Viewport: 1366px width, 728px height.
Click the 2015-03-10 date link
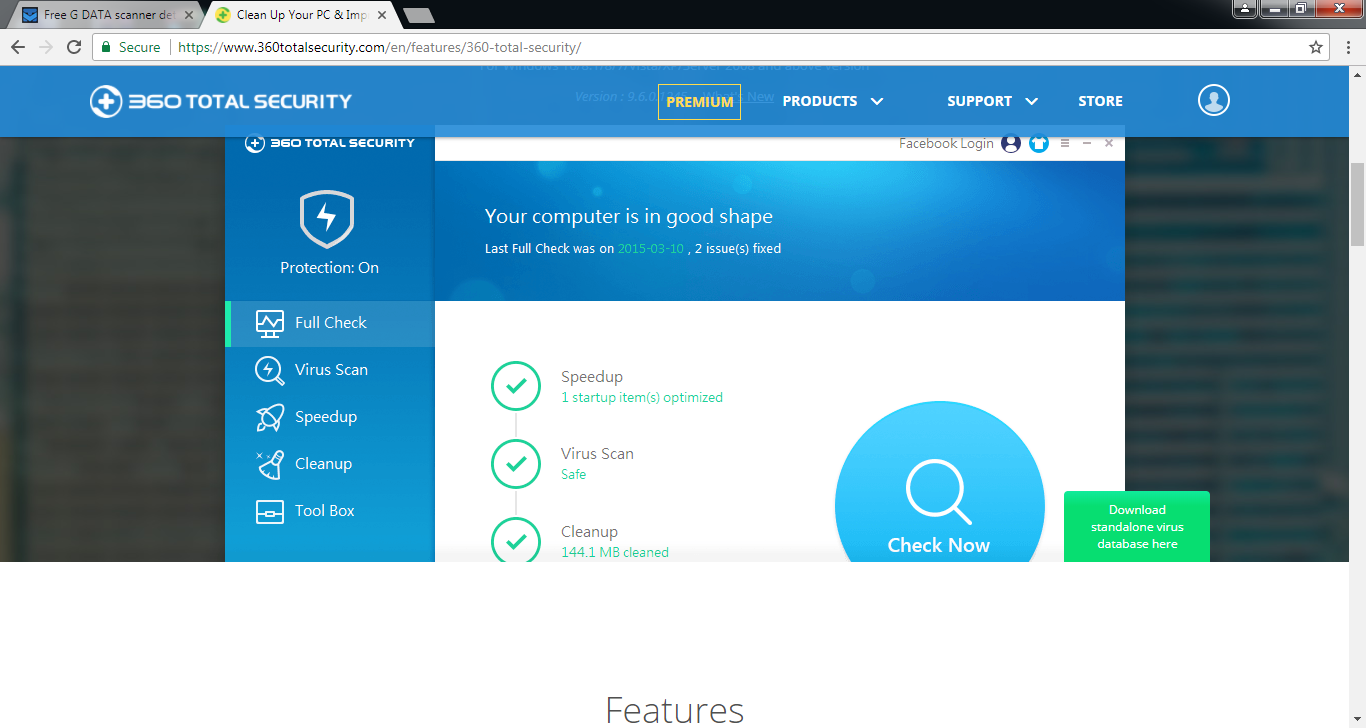pyautogui.click(x=651, y=249)
